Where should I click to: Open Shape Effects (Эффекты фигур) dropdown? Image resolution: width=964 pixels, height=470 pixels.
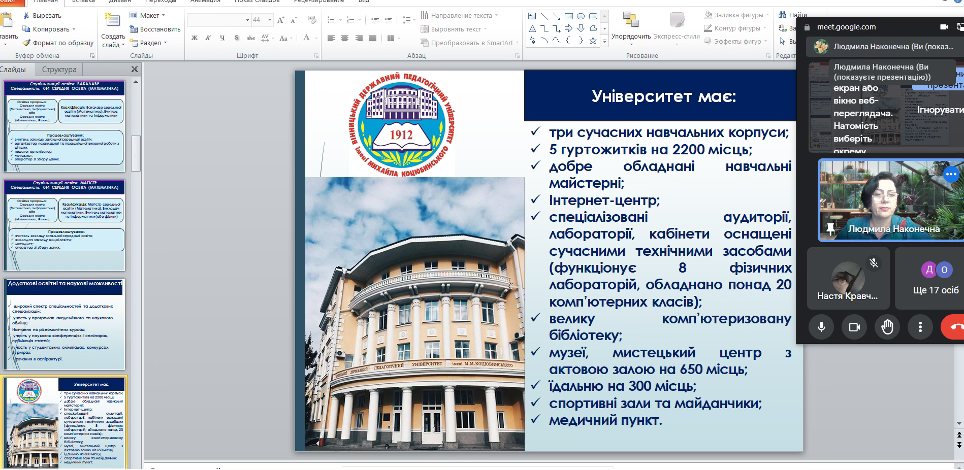(735, 42)
